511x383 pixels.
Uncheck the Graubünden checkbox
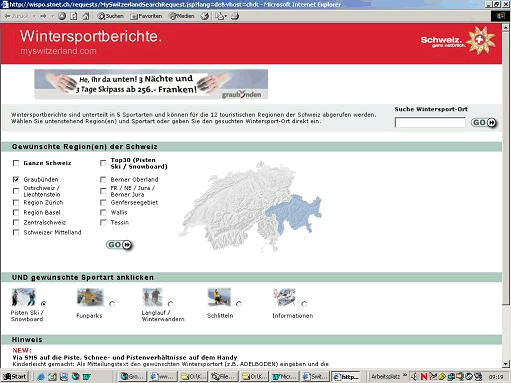click(16, 179)
